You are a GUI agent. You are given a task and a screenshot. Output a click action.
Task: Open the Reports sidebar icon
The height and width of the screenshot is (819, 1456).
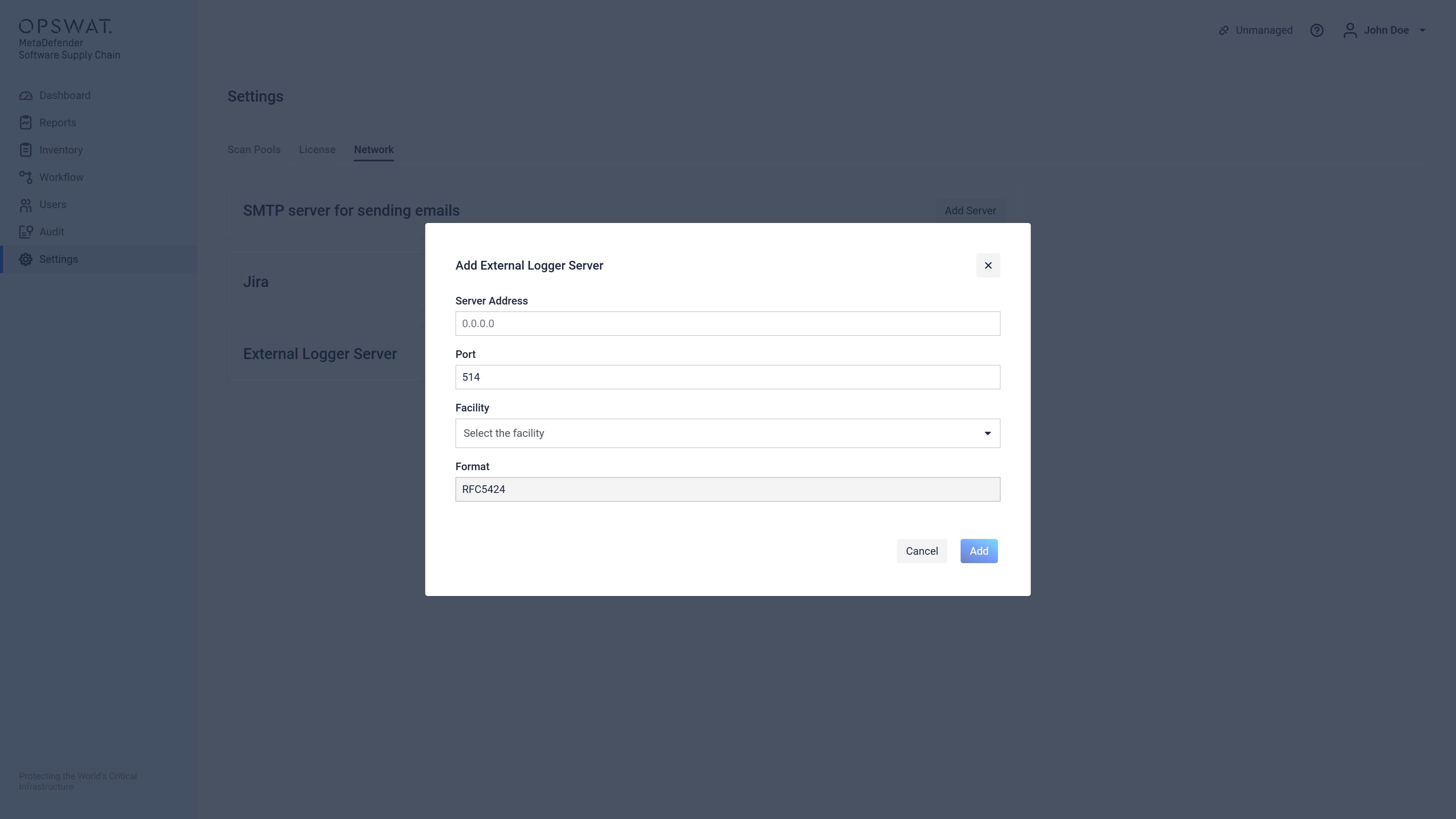pos(25,122)
